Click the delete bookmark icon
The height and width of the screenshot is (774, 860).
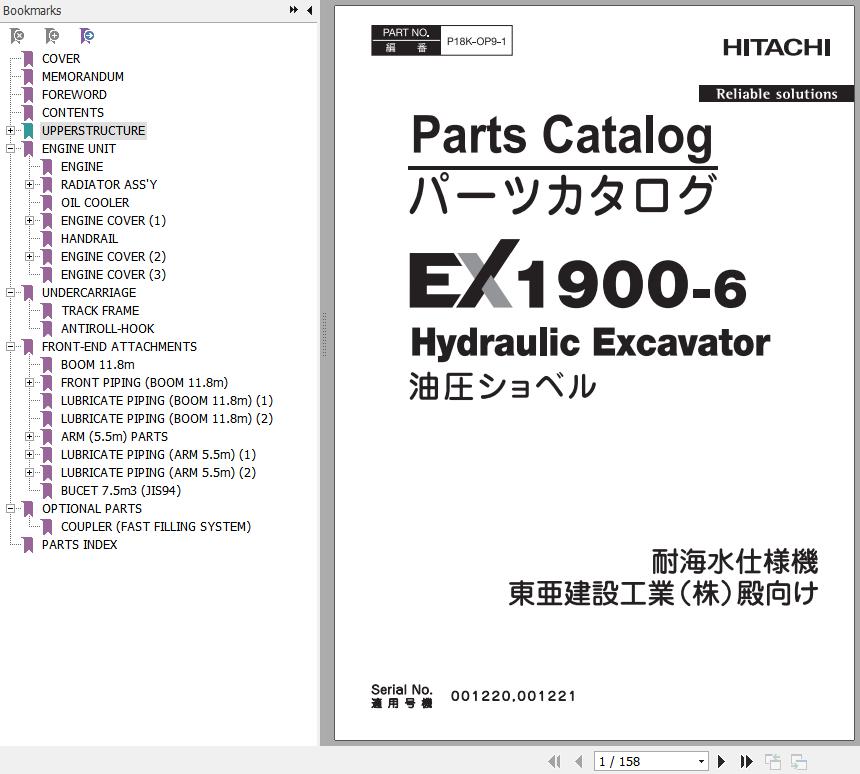click(x=17, y=36)
